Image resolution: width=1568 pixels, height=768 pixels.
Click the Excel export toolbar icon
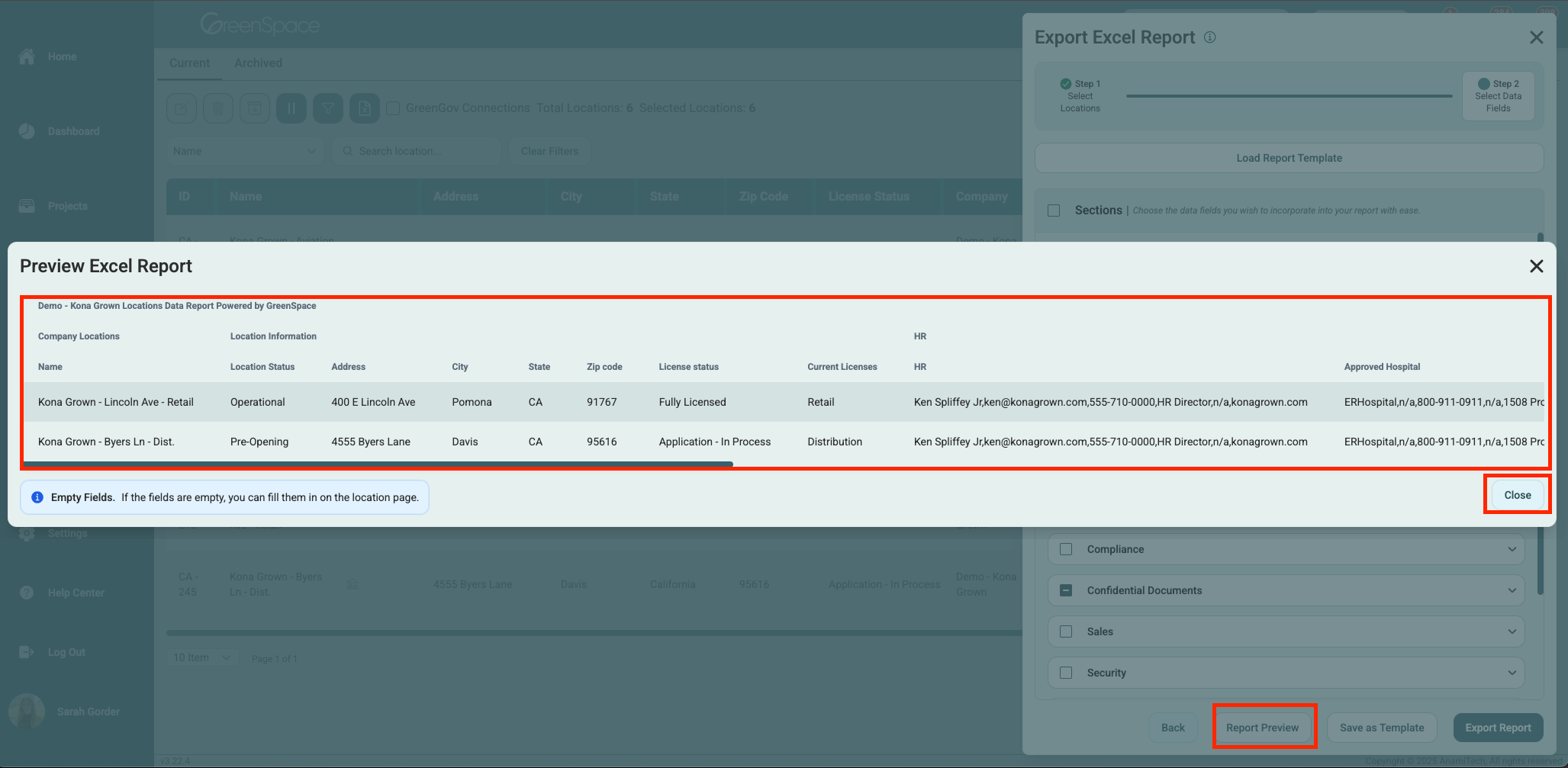pyautogui.click(x=365, y=108)
